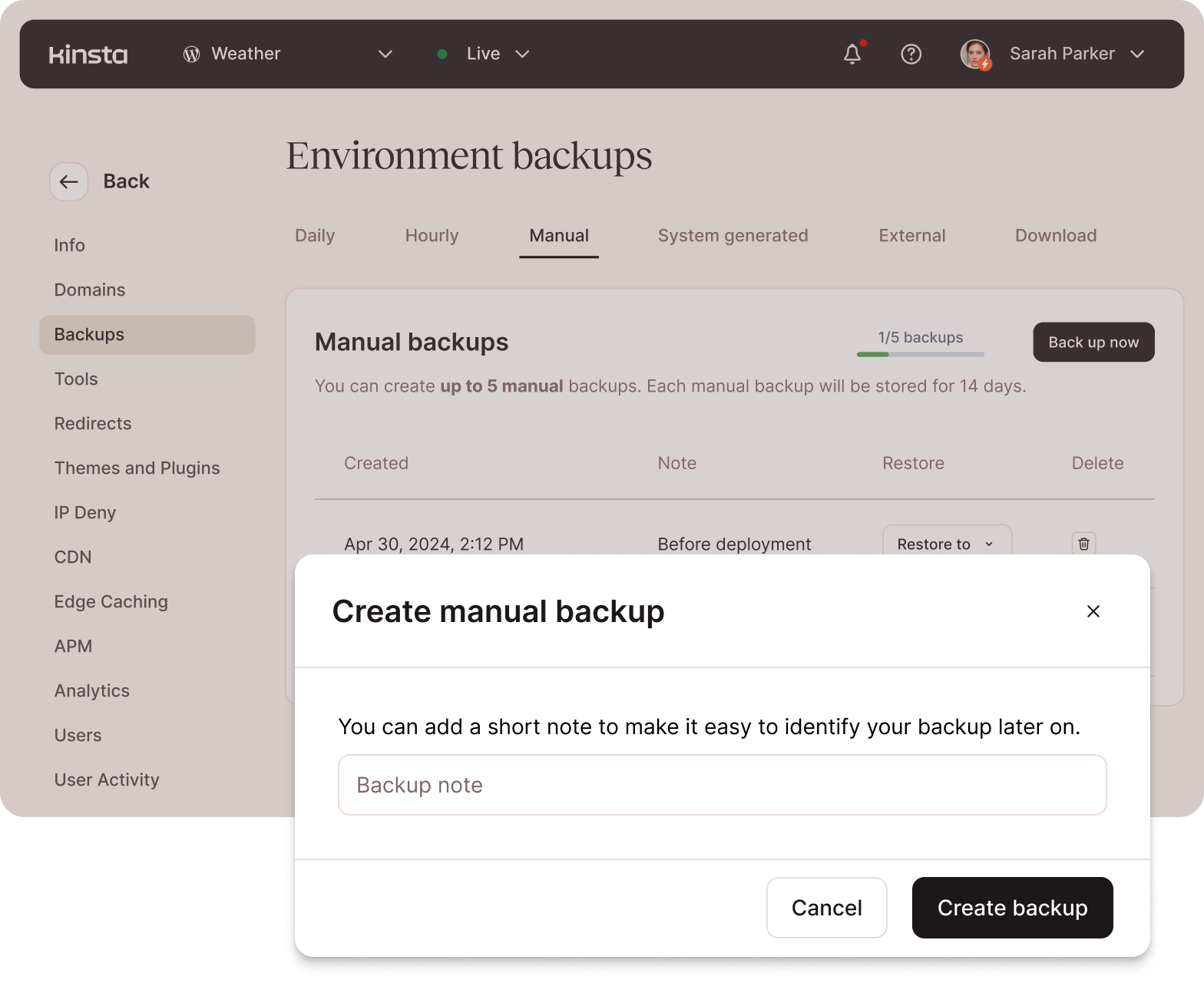The width and height of the screenshot is (1204, 983).
Task: Switch to the System generated tab
Action: pos(733,236)
